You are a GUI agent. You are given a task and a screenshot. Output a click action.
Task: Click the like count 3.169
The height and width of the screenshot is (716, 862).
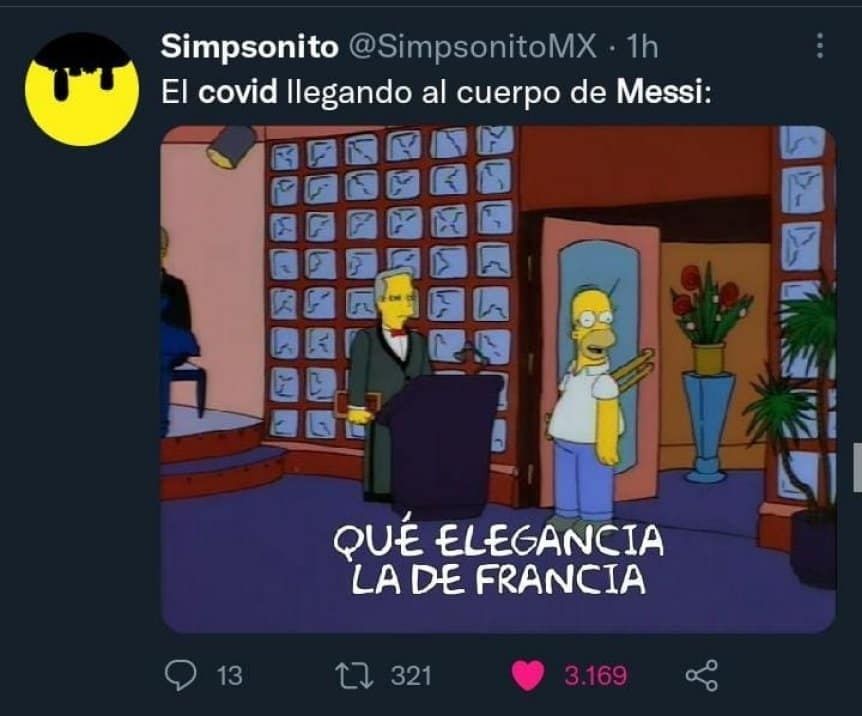(595, 676)
